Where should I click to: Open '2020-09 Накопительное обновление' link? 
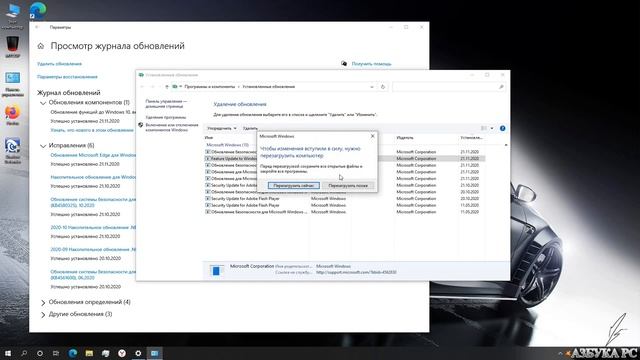click(93, 249)
